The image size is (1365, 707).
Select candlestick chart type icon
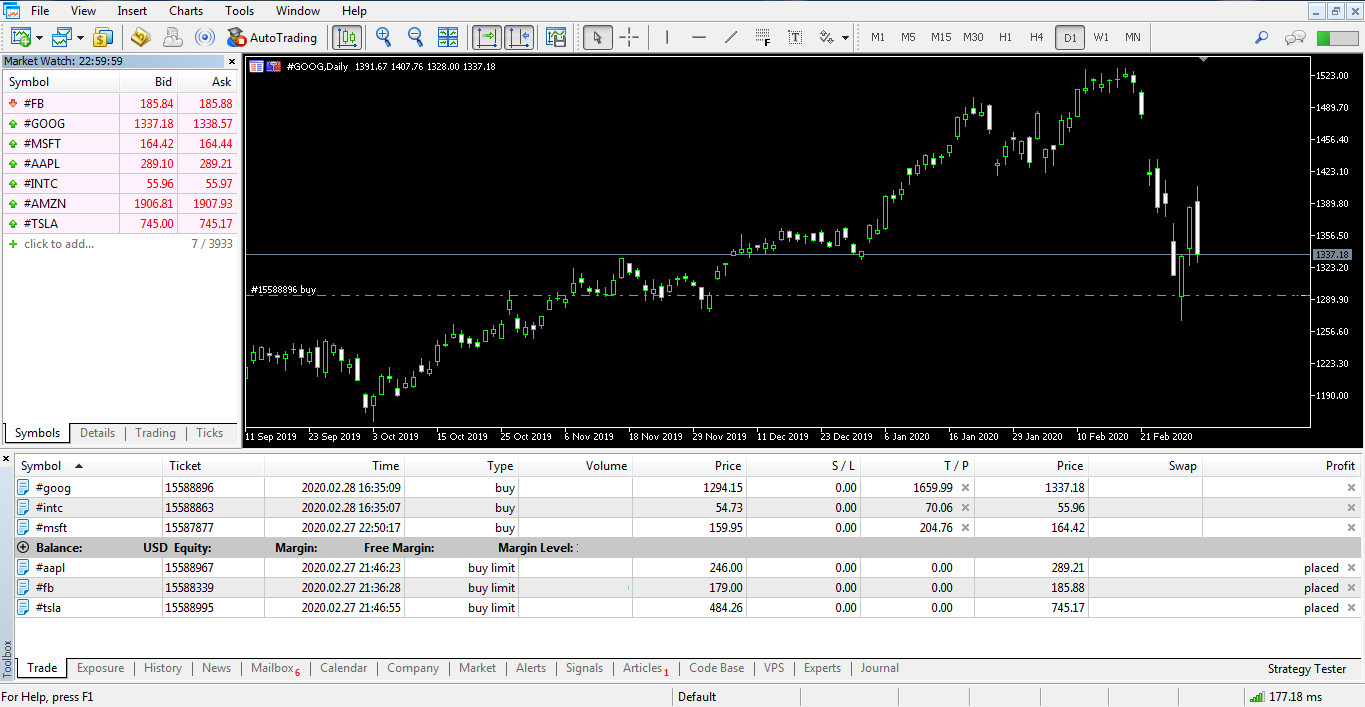[x=347, y=38]
